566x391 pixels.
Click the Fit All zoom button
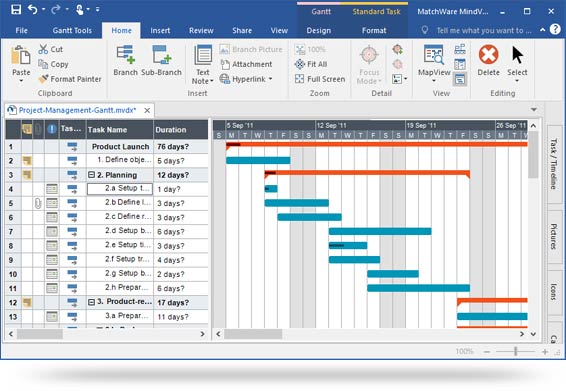coord(311,64)
